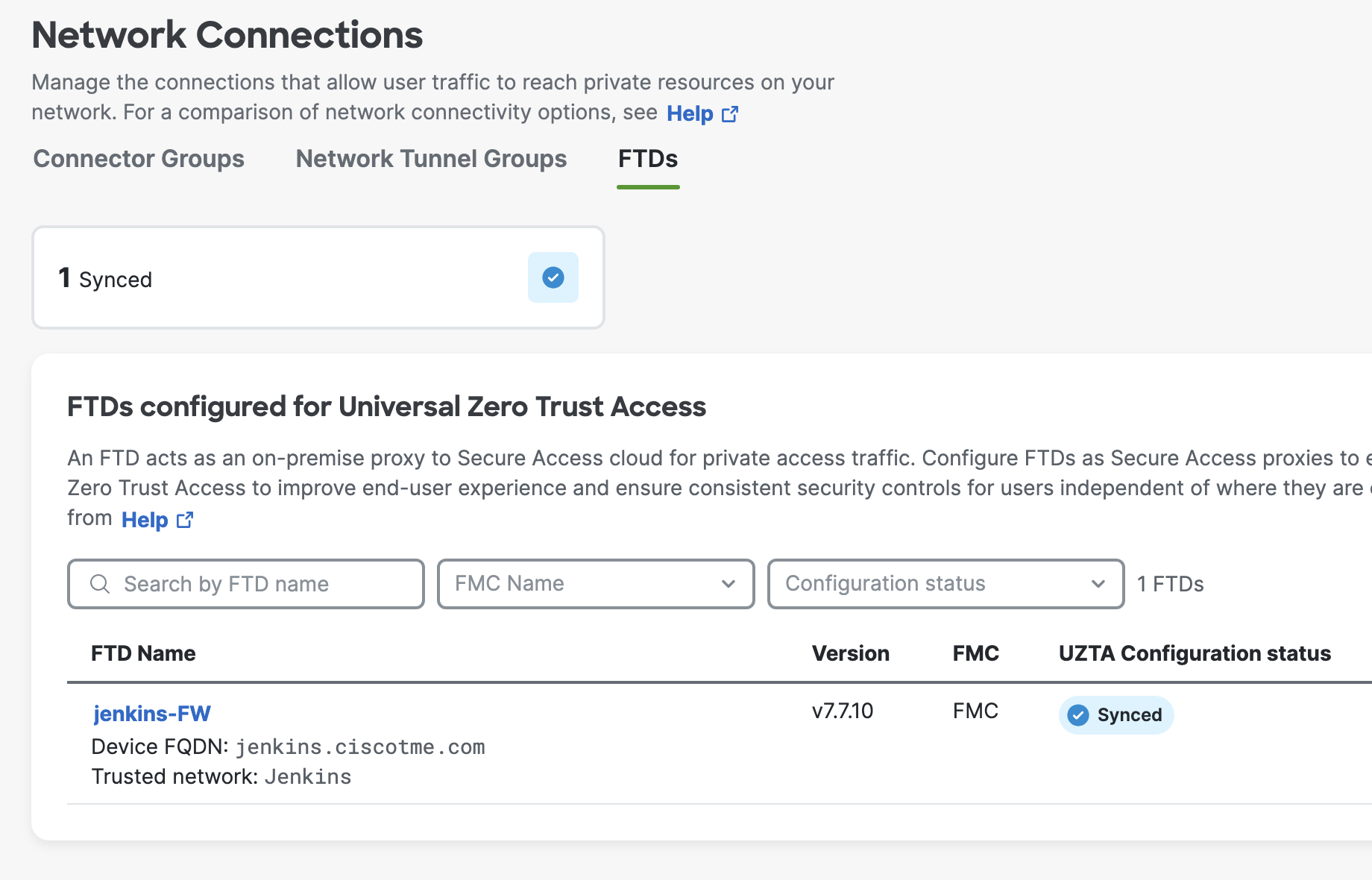Click the UZTA Configuration status column header
The image size is (1372, 880).
pos(1195,653)
